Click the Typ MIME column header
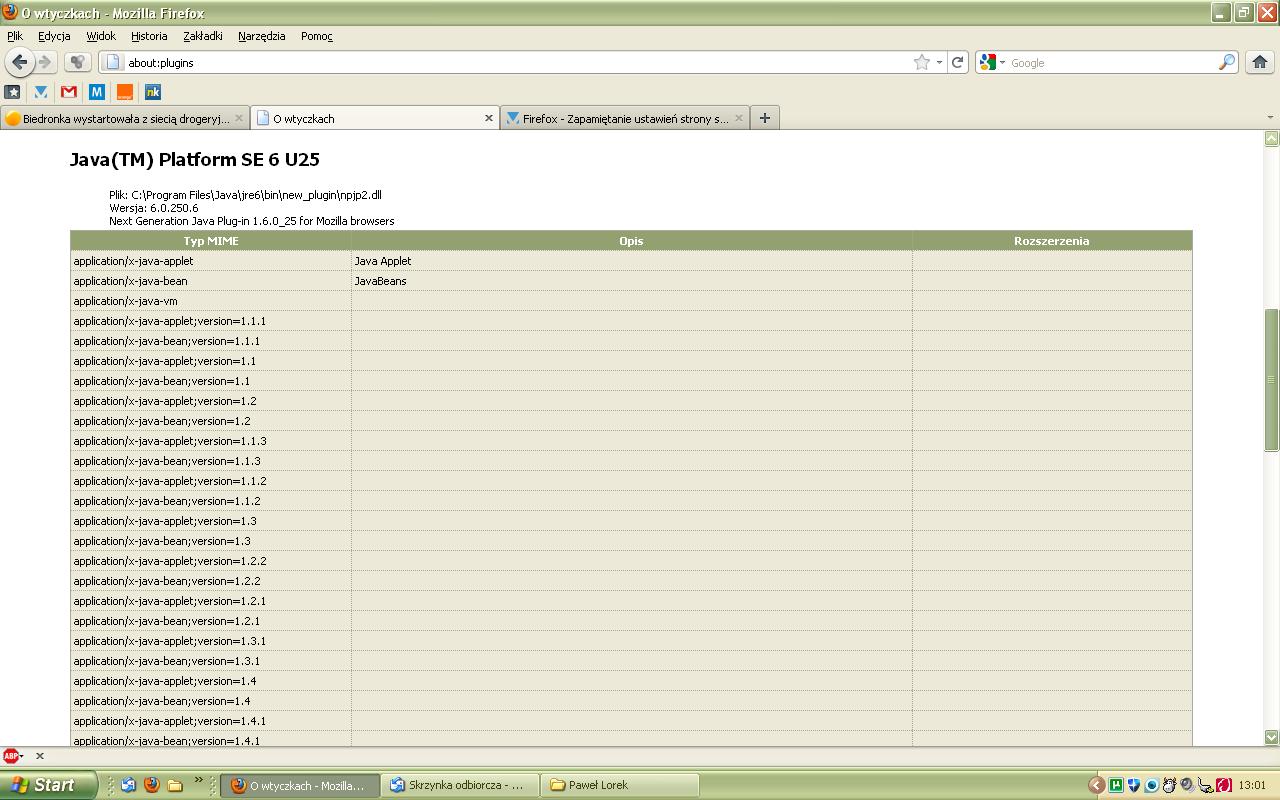Image resolution: width=1280 pixels, height=800 pixels. [211, 241]
